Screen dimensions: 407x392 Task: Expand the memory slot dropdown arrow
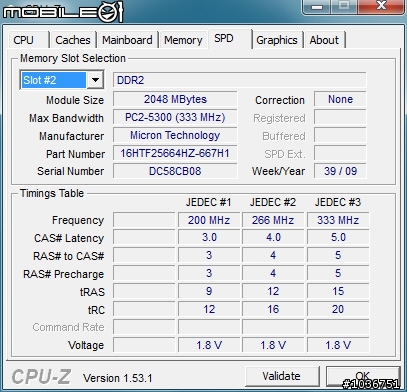(95, 80)
